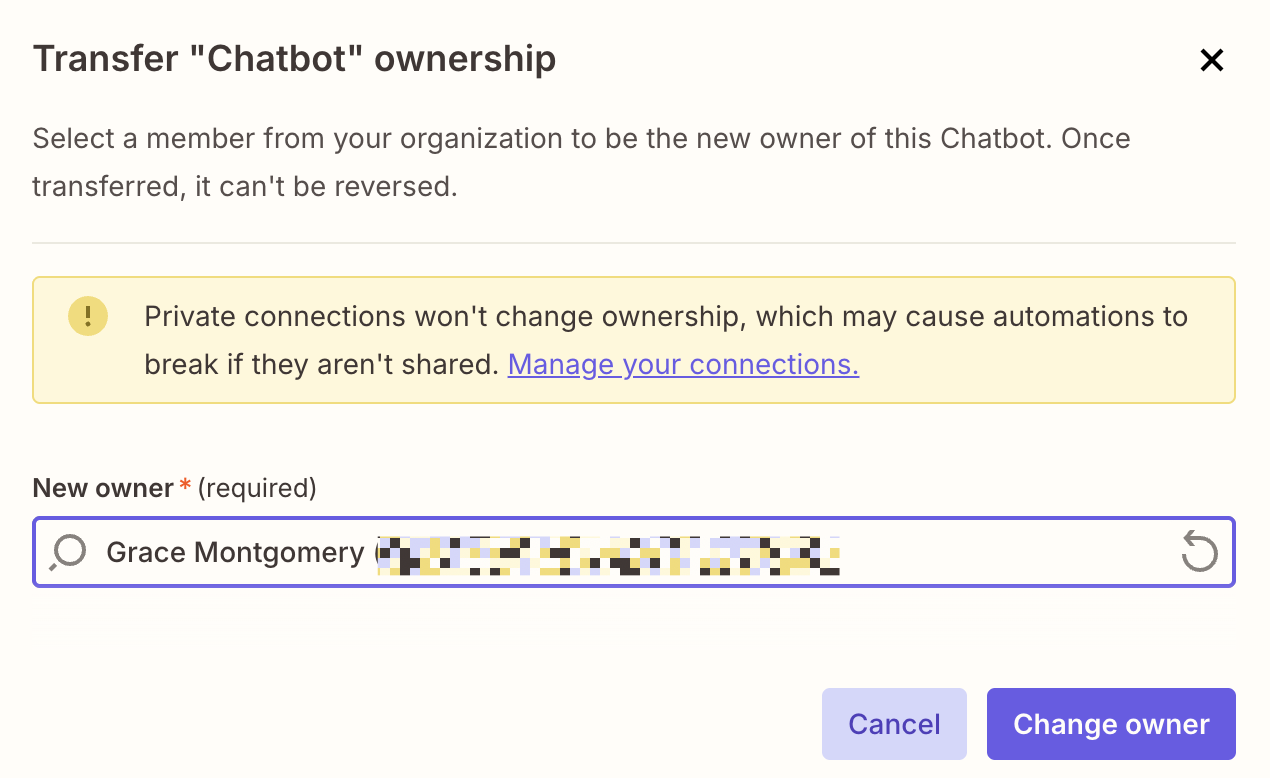Click Cancel to abort the transfer
Viewport: 1270px width, 778px height.
pyautogui.click(x=894, y=723)
